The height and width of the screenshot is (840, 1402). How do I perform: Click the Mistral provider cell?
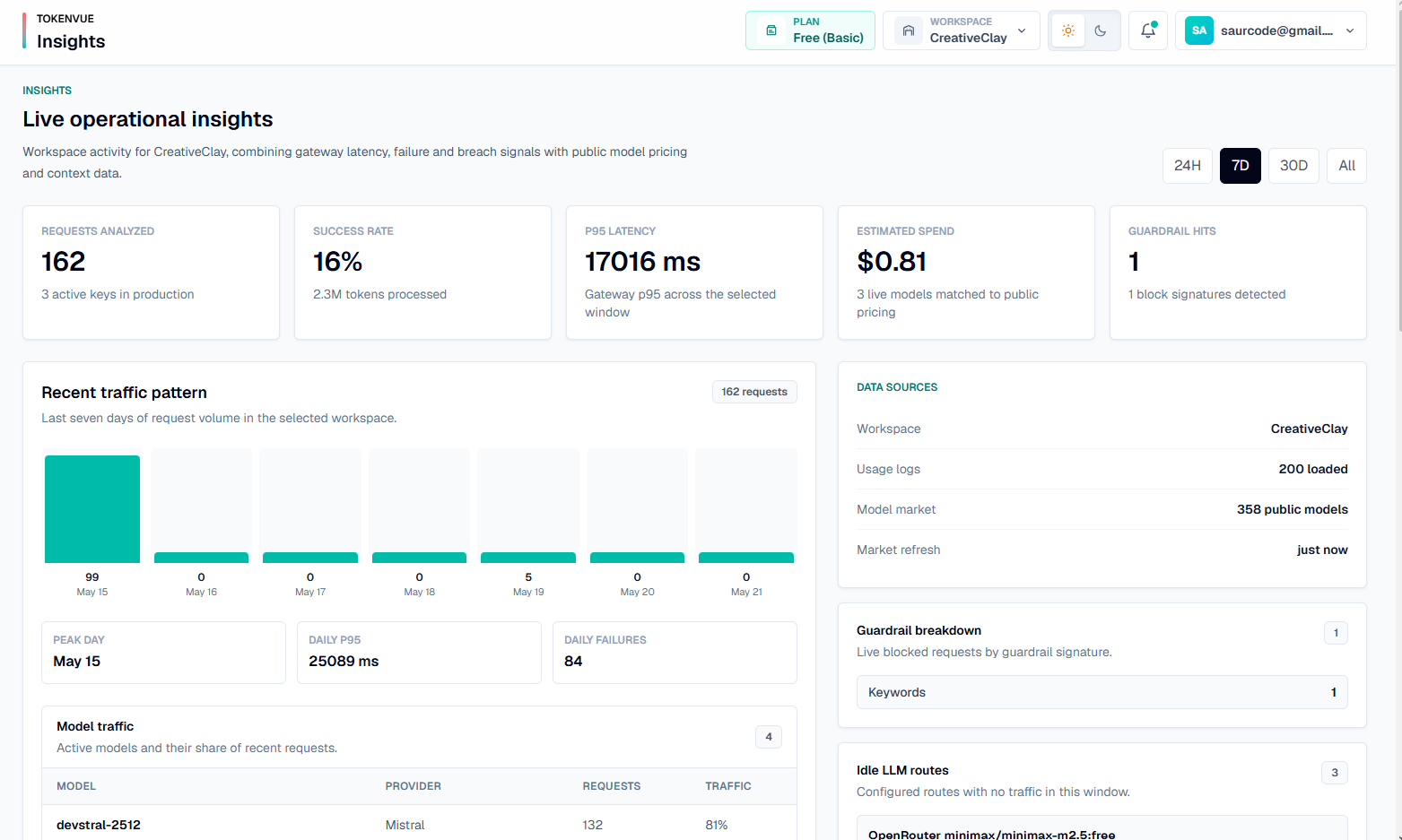point(405,825)
